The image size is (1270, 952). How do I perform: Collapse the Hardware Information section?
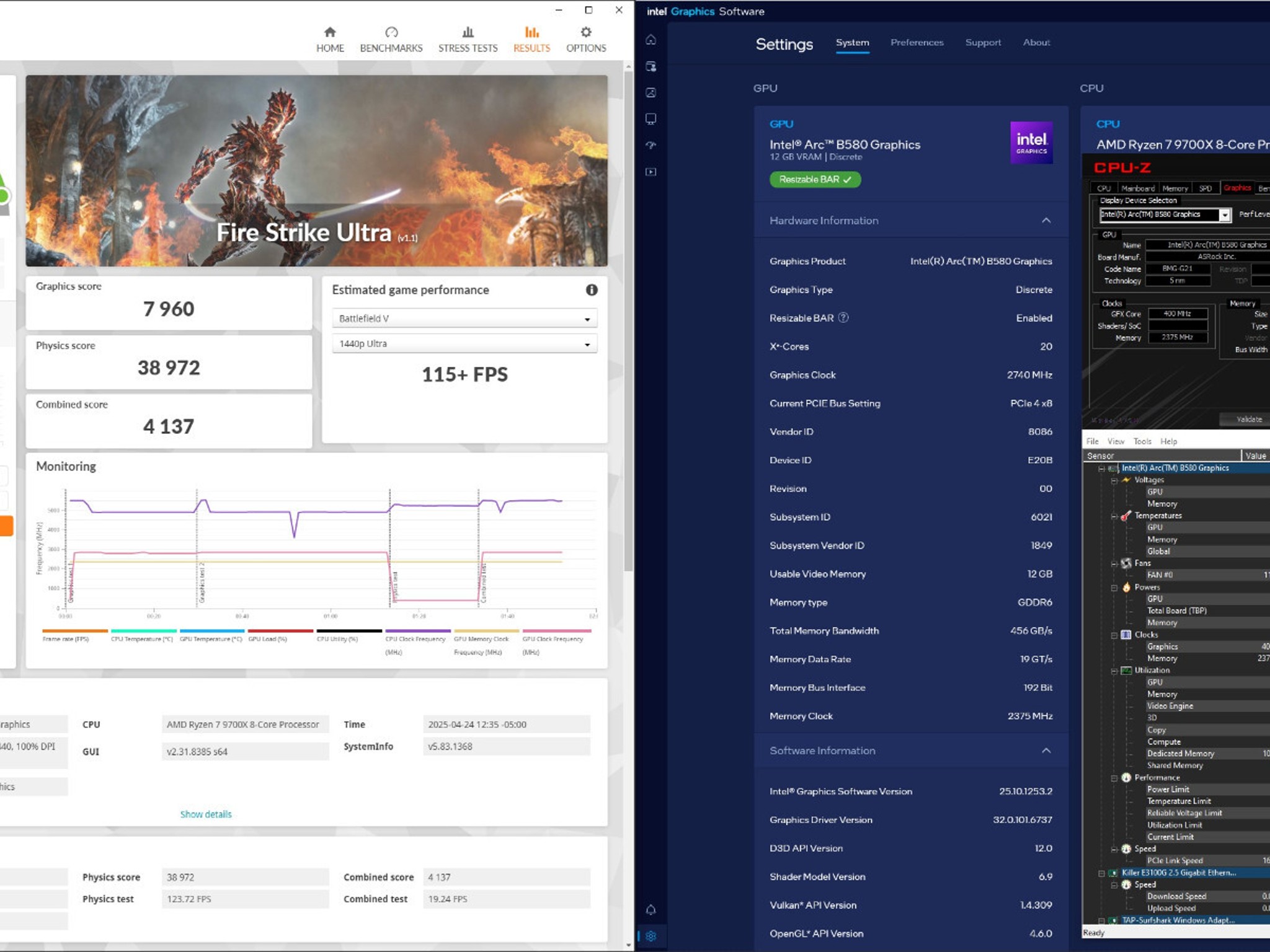[x=1046, y=220]
